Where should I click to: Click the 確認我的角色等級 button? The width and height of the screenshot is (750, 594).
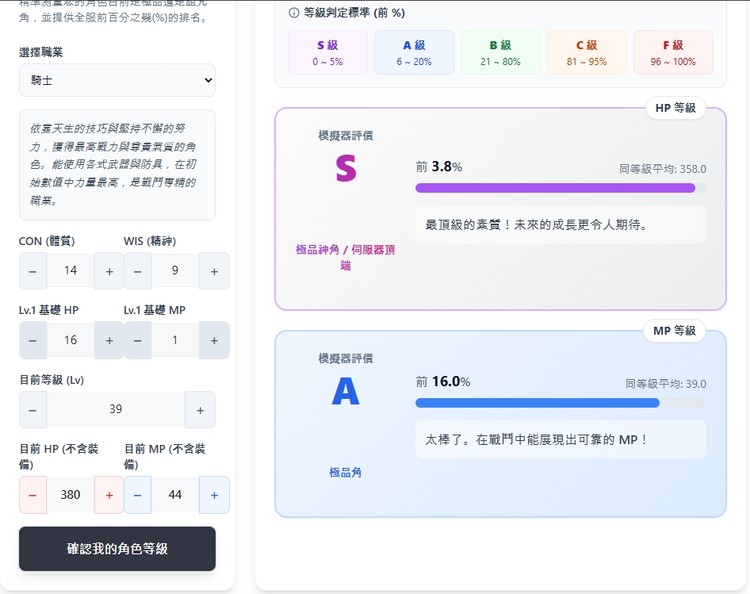click(x=117, y=549)
